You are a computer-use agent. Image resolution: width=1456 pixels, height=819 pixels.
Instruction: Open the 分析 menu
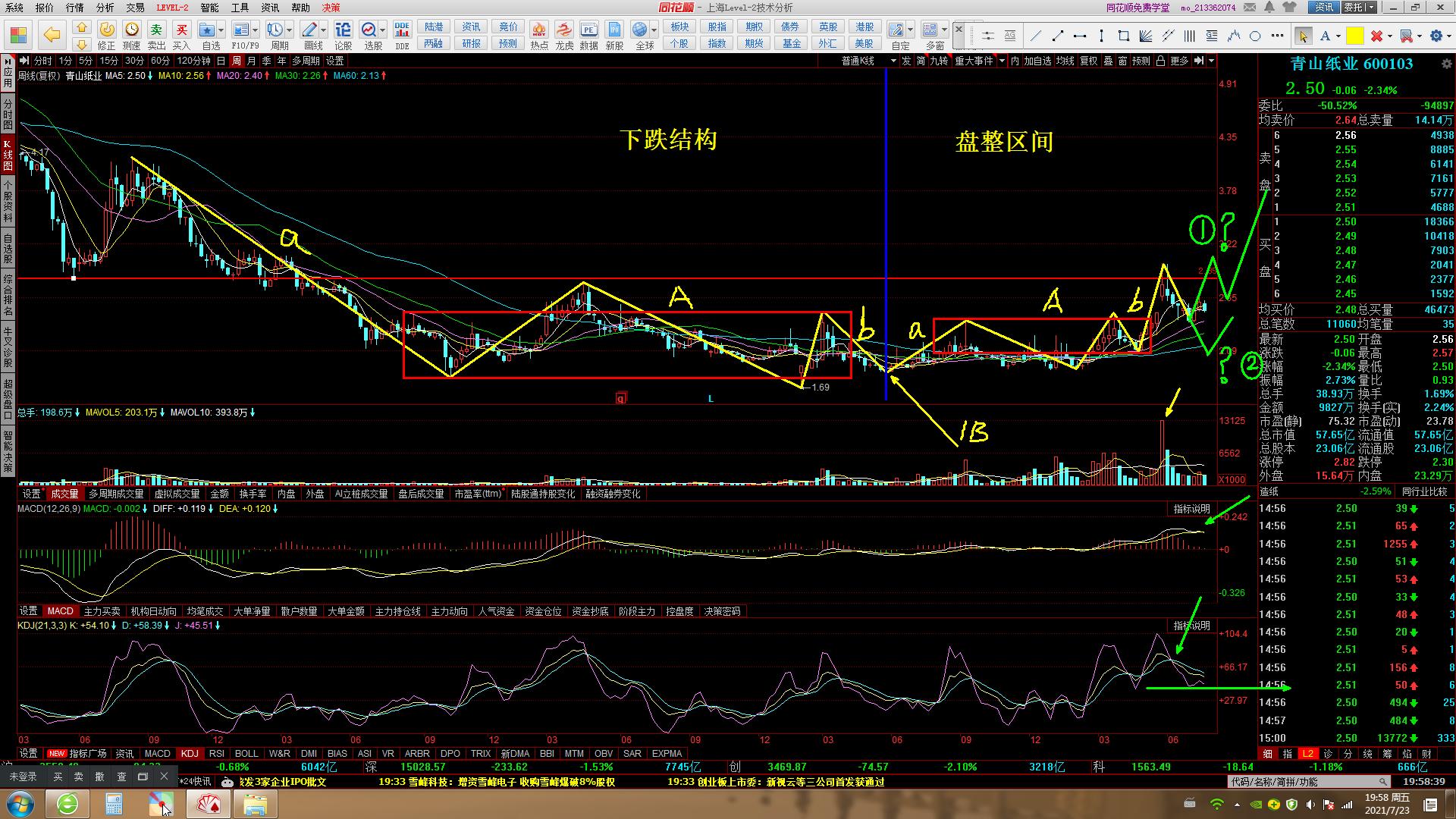pos(105,8)
